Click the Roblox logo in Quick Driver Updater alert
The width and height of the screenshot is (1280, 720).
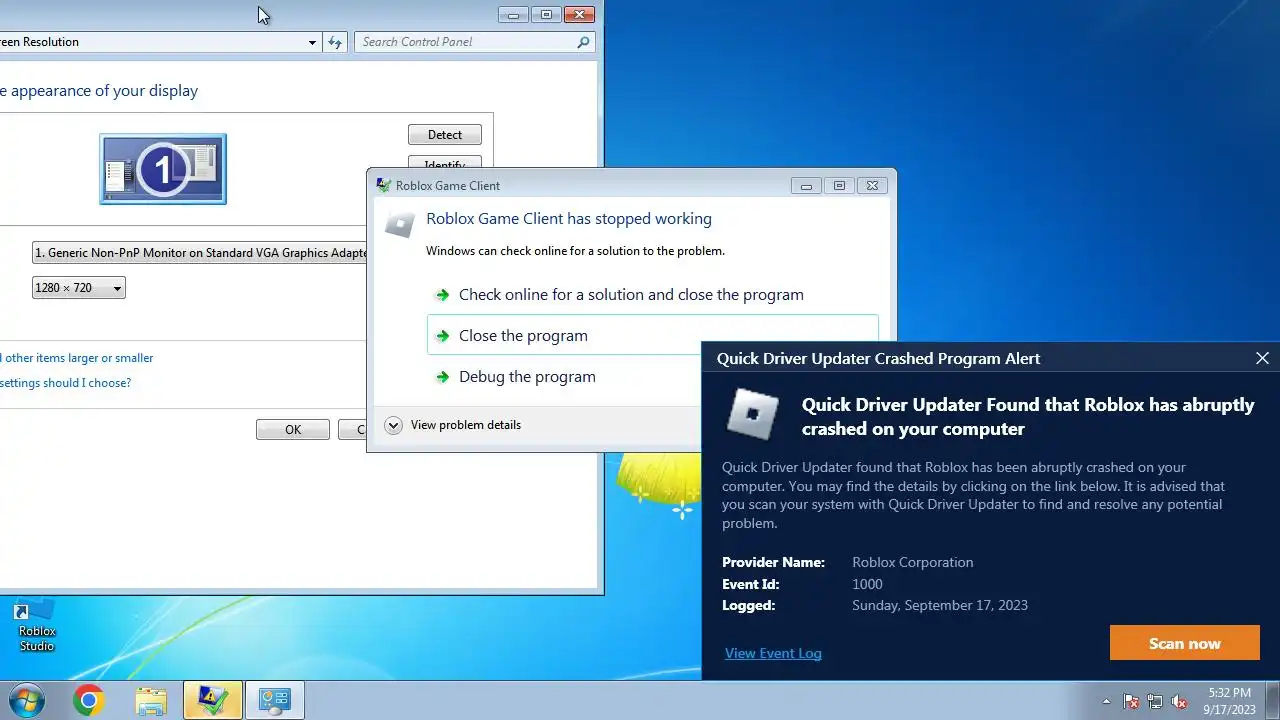coord(752,414)
